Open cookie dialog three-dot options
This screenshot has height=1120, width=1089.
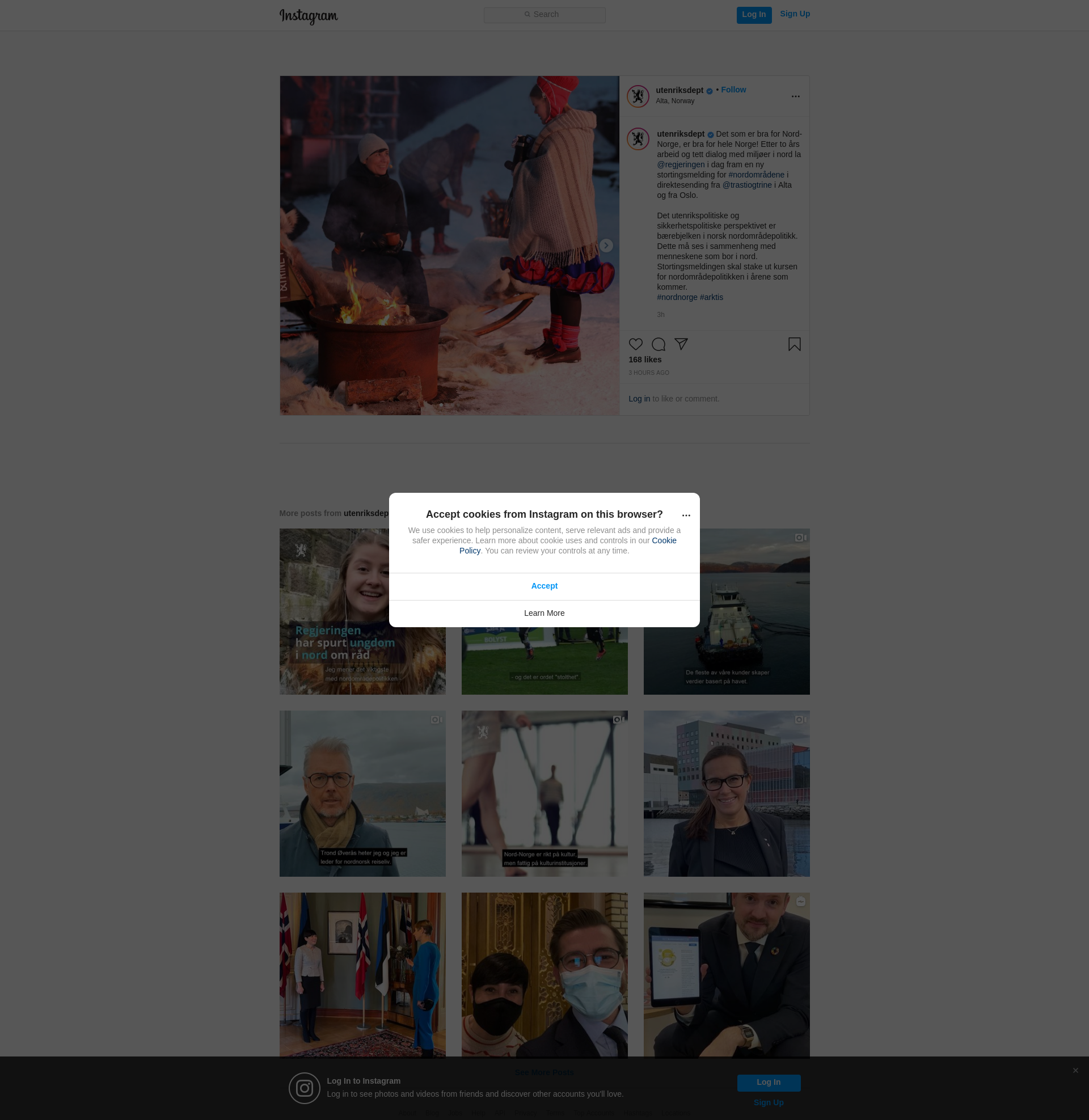(x=686, y=515)
